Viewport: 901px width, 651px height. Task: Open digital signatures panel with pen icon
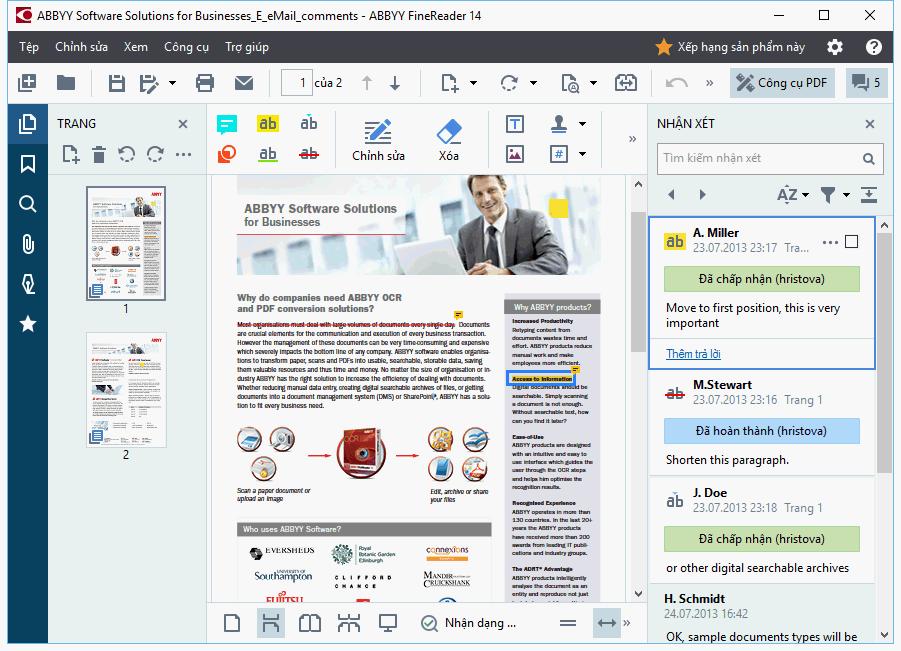28,284
